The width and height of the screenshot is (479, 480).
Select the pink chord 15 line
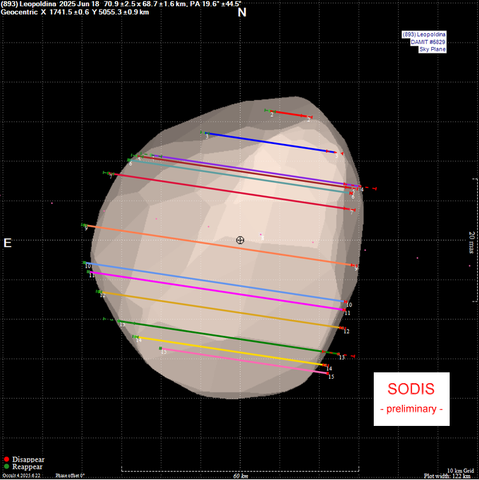[x=245, y=361]
